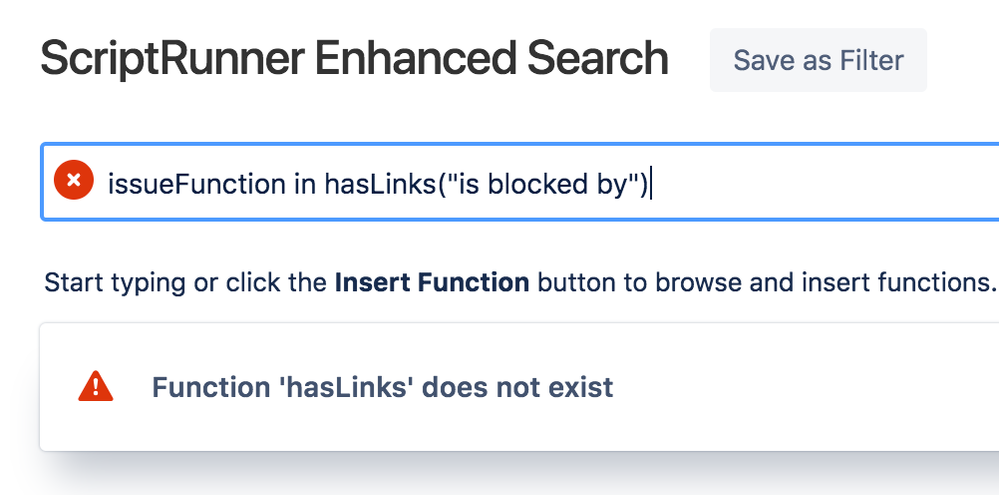Focus the JQL query input field
This screenshot has width=999, height=495.
click(519, 182)
